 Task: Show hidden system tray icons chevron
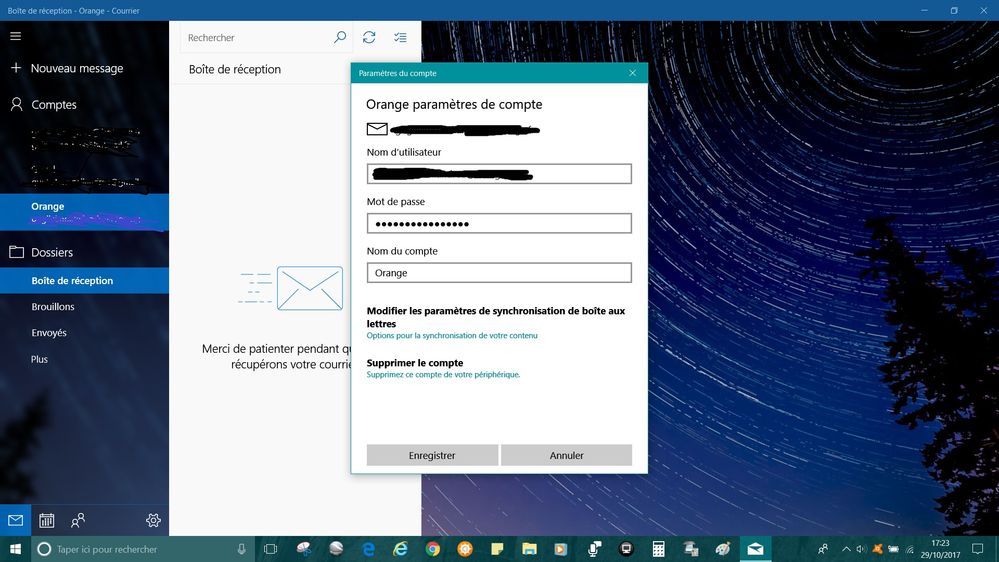click(x=846, y=549)
